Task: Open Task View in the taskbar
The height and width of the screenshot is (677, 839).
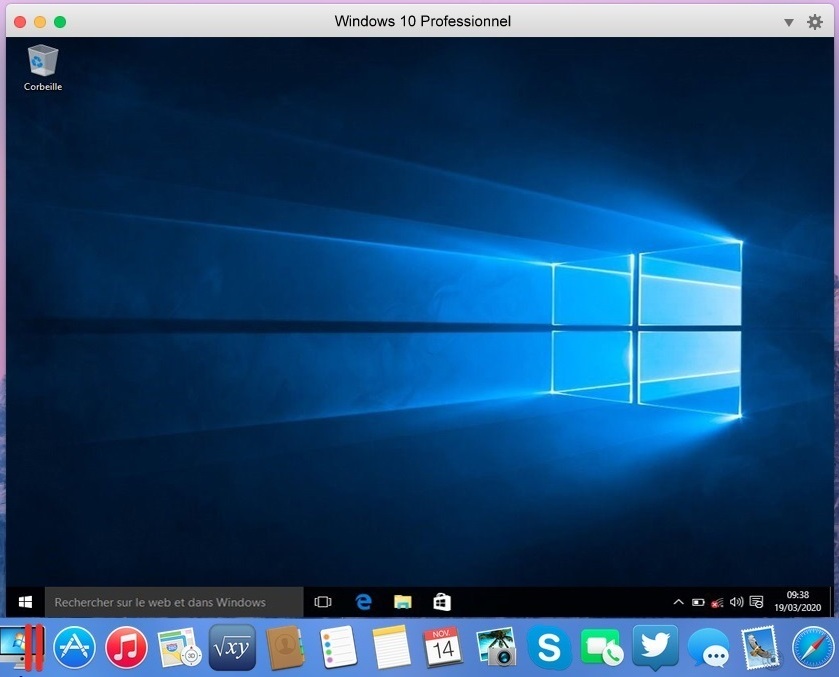Action: (323, 602)
